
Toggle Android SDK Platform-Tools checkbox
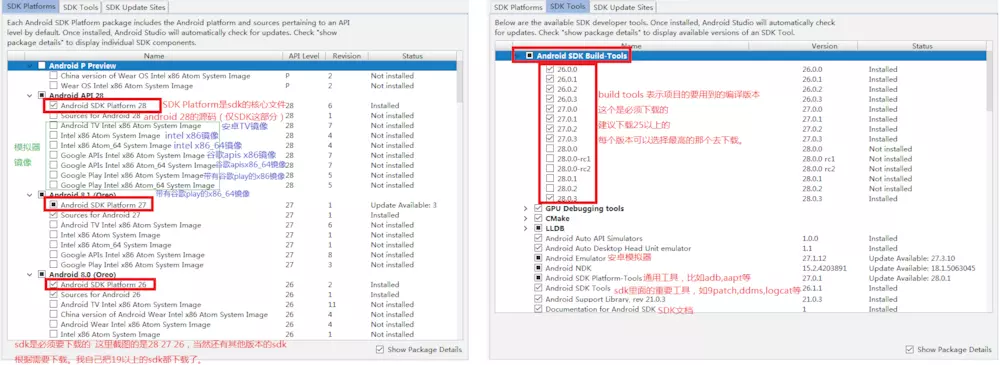538,278
